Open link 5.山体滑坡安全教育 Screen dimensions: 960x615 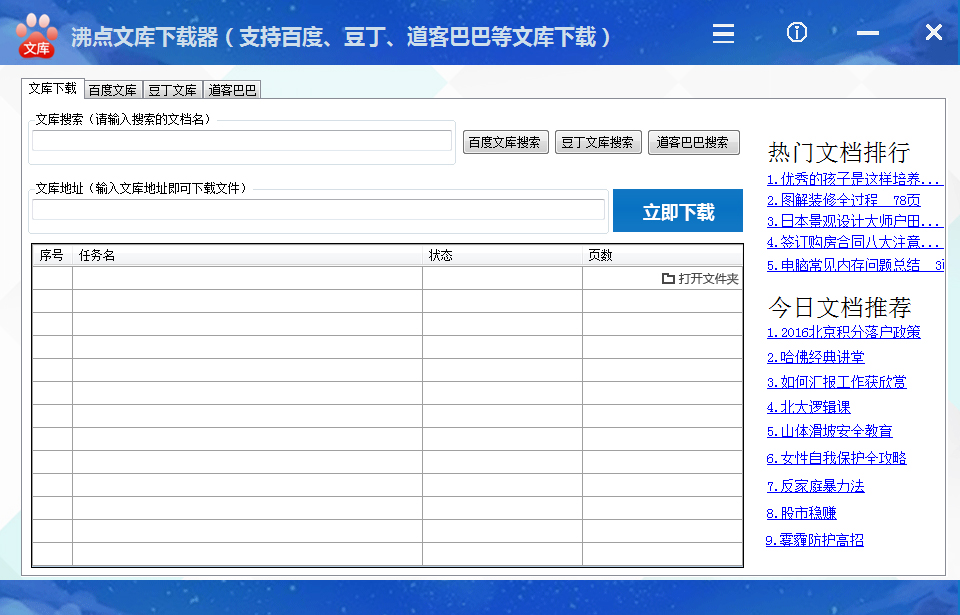pyautogui.click(x=829, y=432)
